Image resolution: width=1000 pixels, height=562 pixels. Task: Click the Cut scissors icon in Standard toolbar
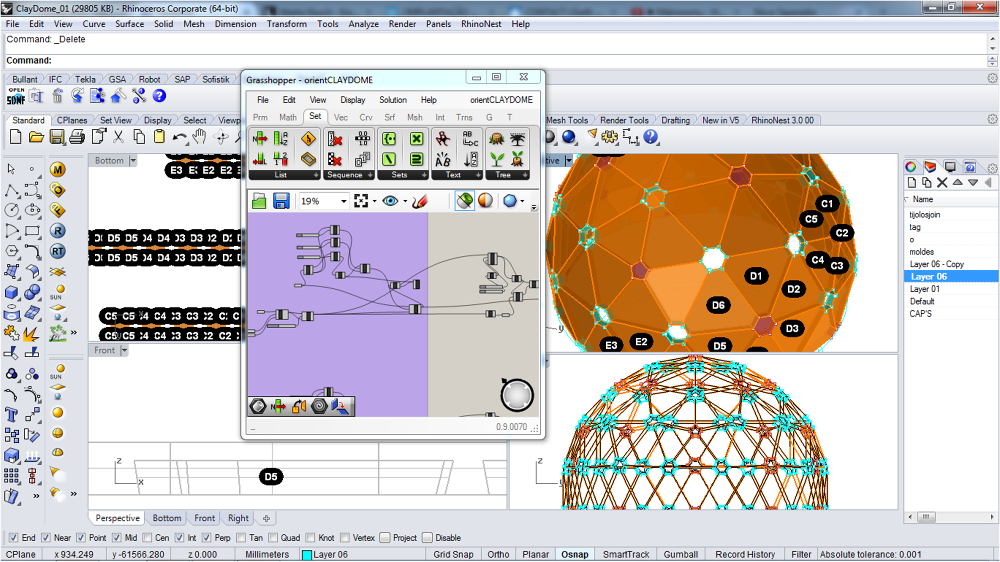pos(117,137)
